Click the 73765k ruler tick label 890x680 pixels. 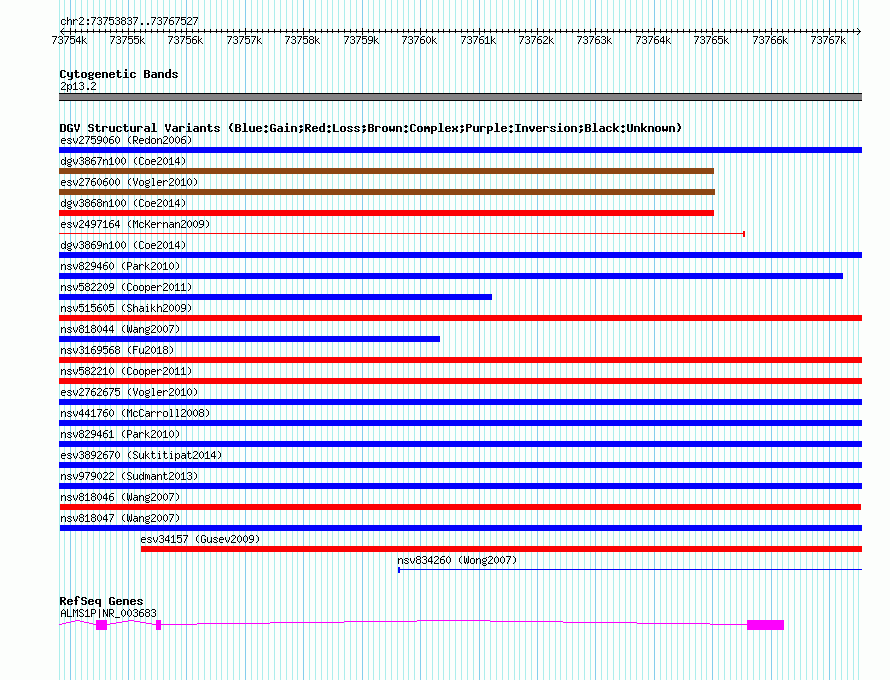pos(711,40)
